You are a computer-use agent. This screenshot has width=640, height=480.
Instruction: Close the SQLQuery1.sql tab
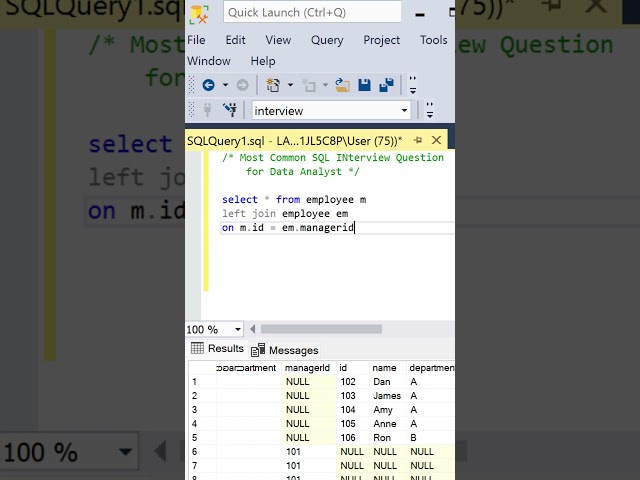click(x=436, y=140)
